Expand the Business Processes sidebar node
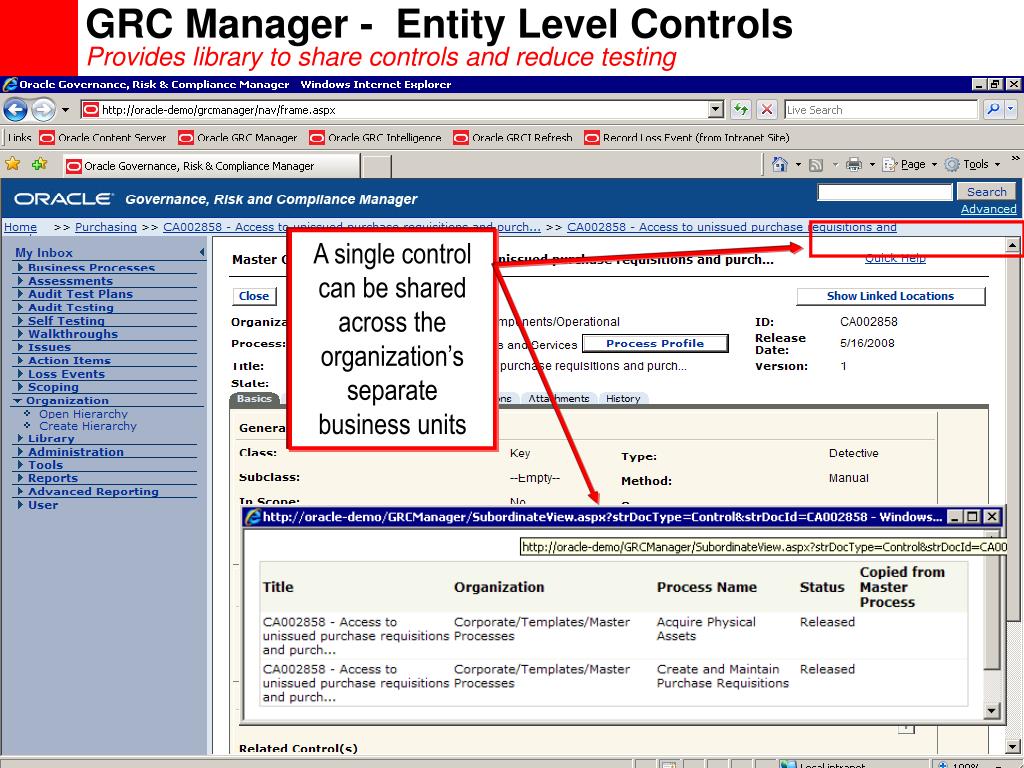The width and height of the screenshot is (1024, 768). 20,267
